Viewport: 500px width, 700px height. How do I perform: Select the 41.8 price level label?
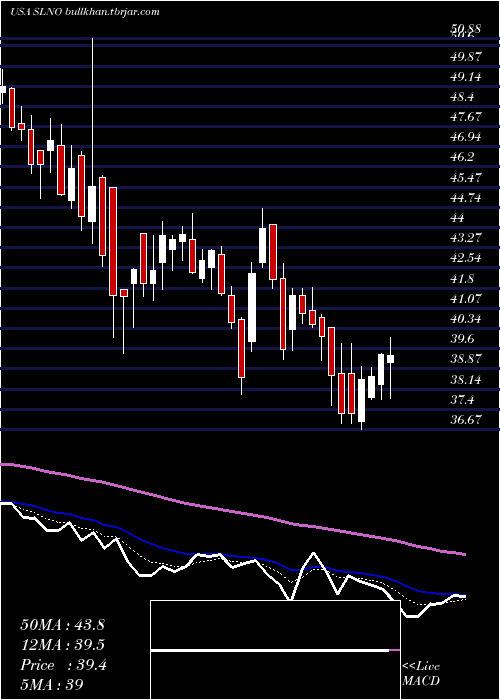click(x=464, y=279)
